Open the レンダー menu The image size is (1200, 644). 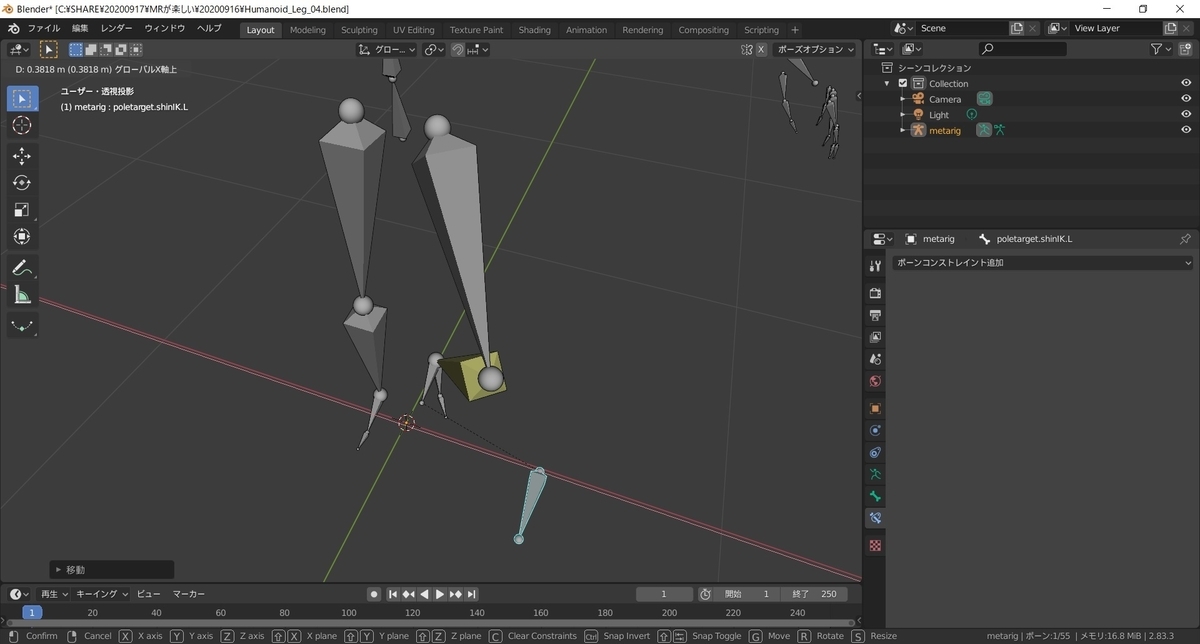117,29
